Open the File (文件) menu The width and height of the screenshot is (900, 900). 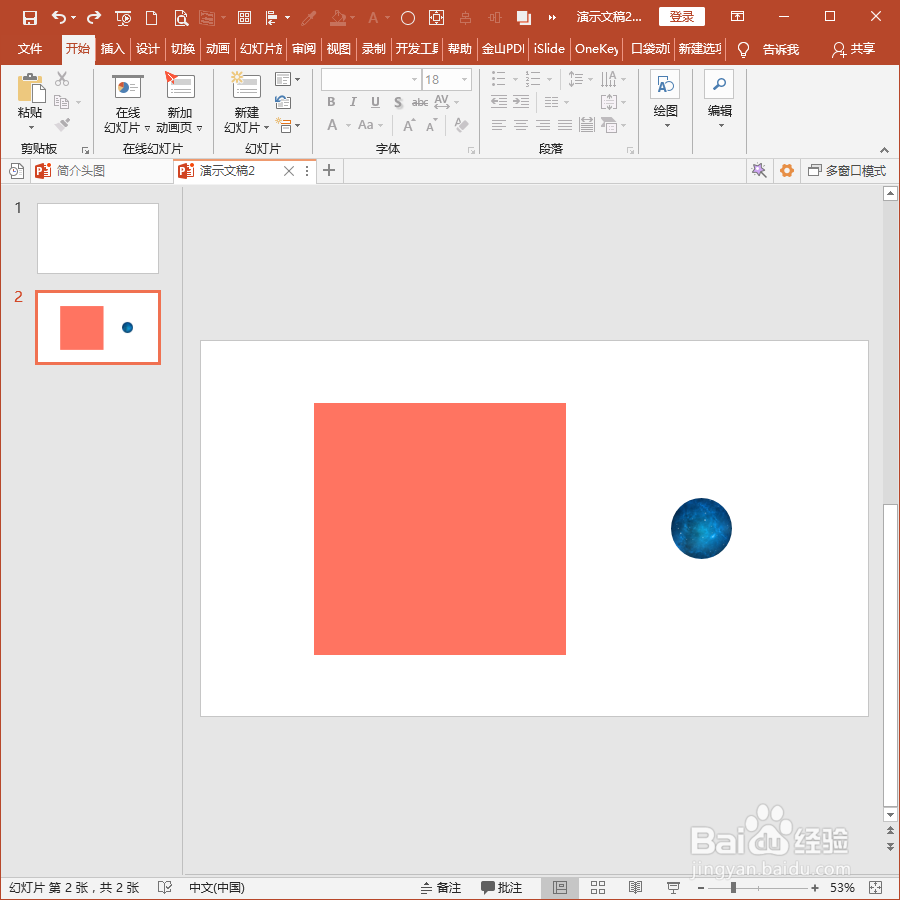tap(30, 49)
